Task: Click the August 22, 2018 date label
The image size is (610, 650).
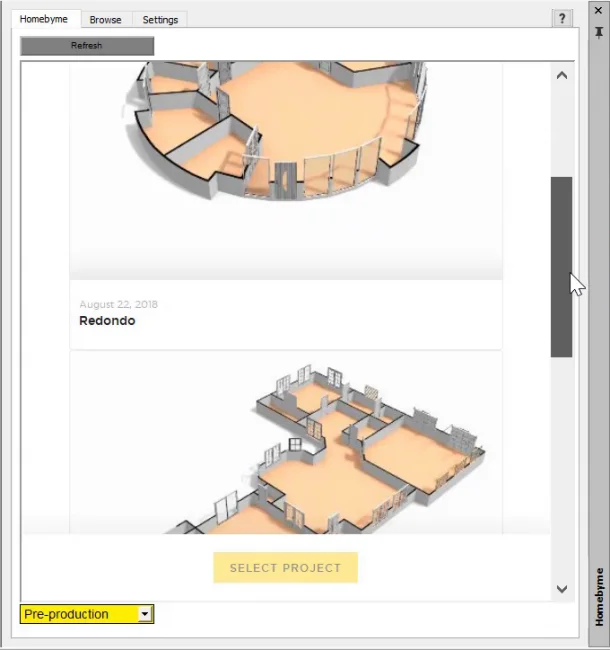Action: [118, 304]
